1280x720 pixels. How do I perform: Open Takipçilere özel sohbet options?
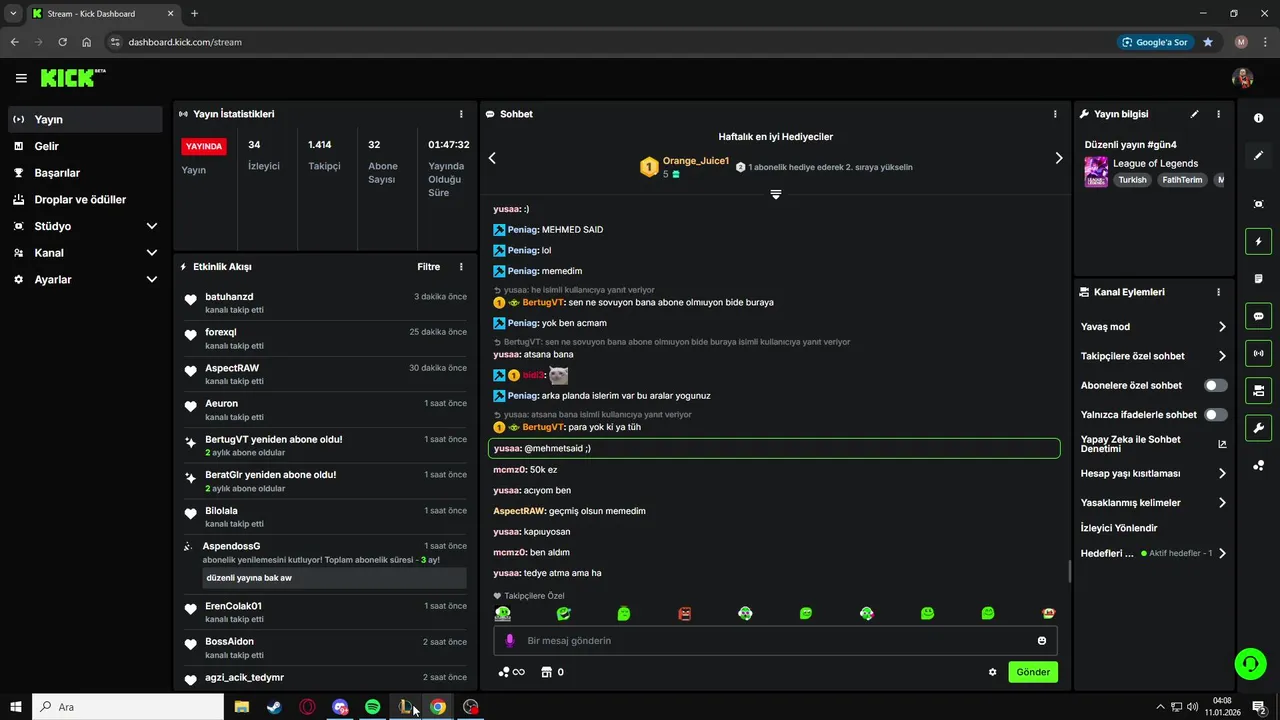pos(1153,356)
